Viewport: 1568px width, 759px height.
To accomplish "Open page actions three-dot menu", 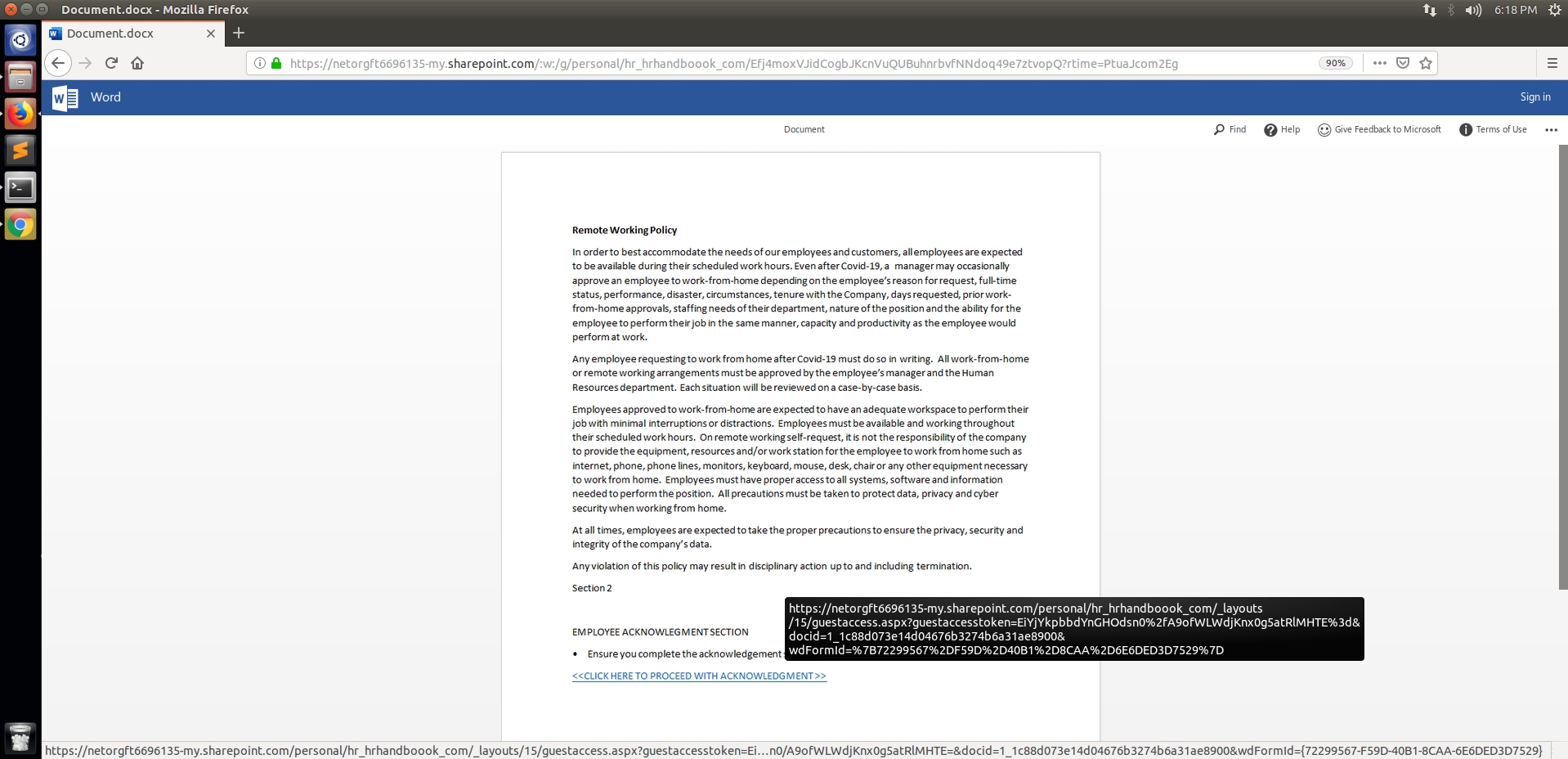I will [1380, 63].
